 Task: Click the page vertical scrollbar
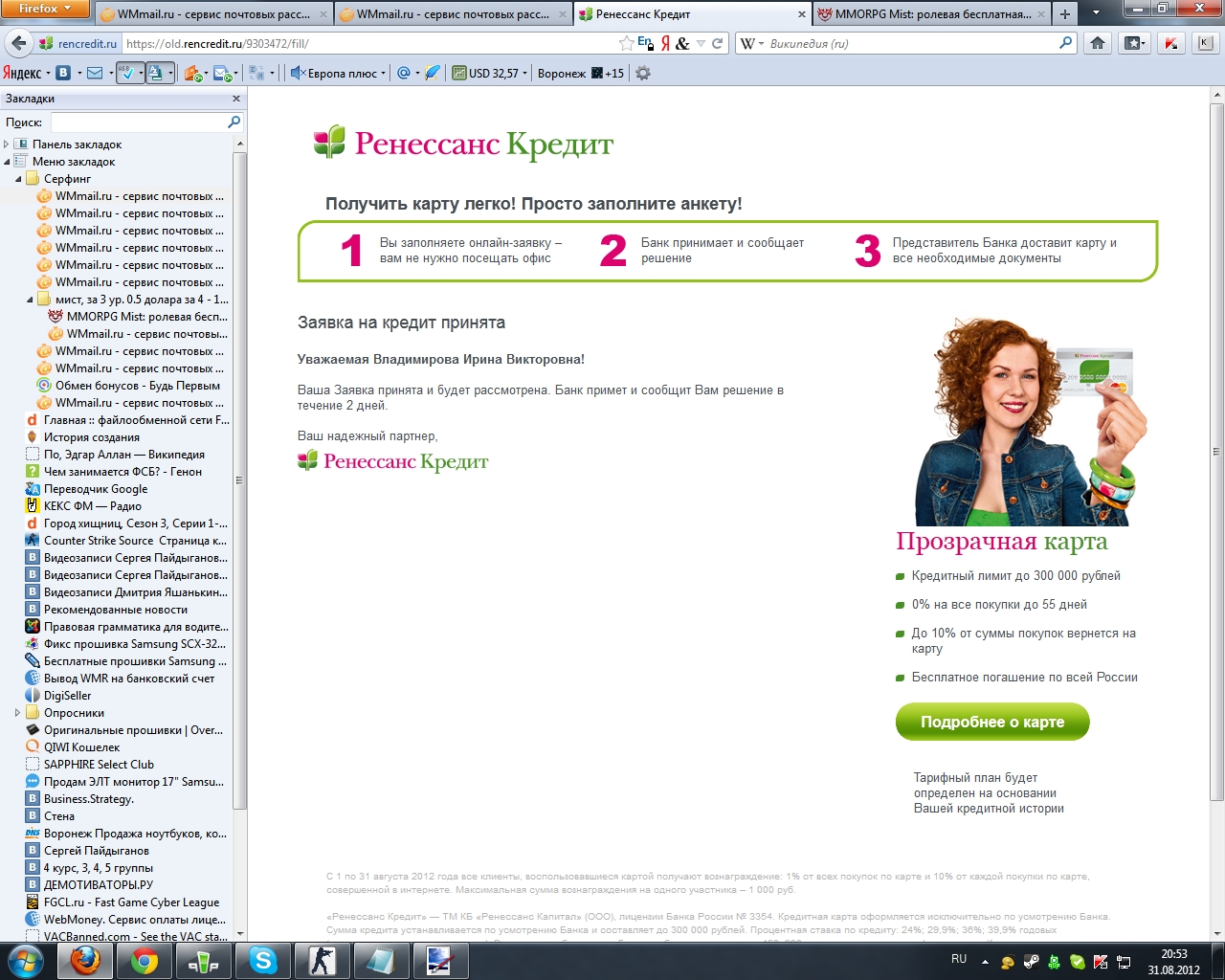[x=1217, y=453]
